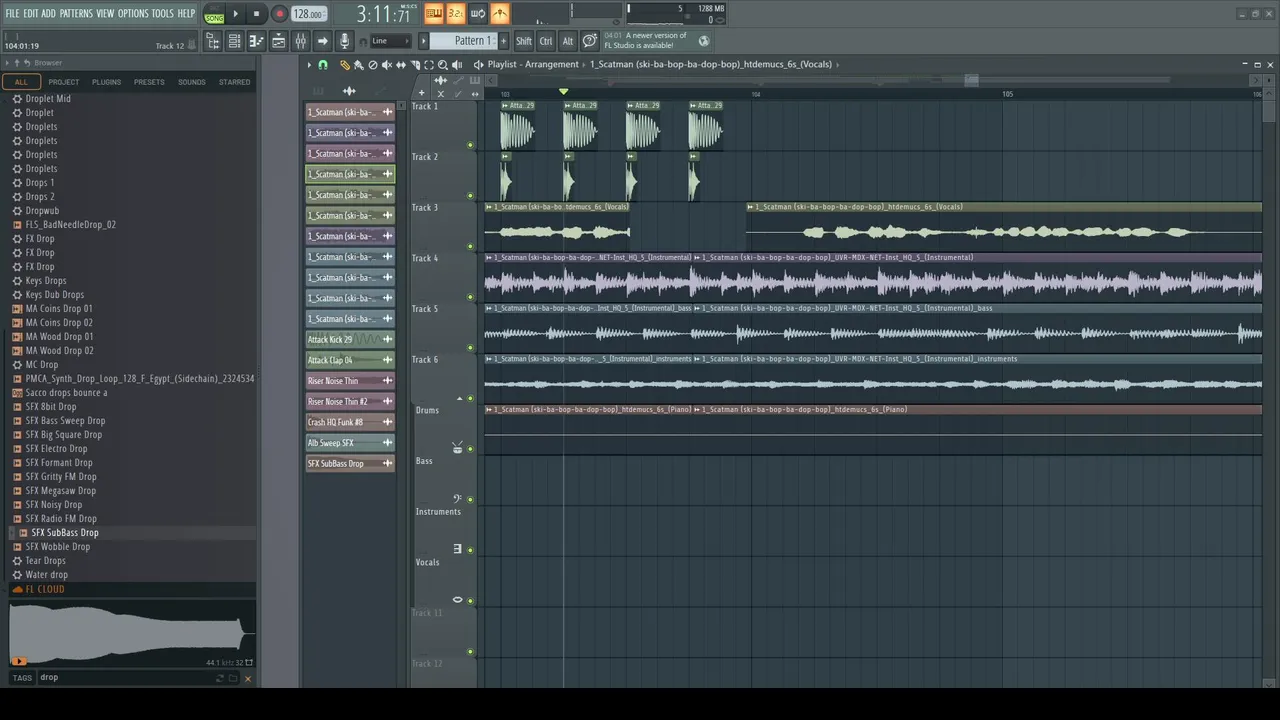This screenshot has height=720, width=1280.
Task: Click the plus button next to Pattern 1
Action: (x=503, y=41)
